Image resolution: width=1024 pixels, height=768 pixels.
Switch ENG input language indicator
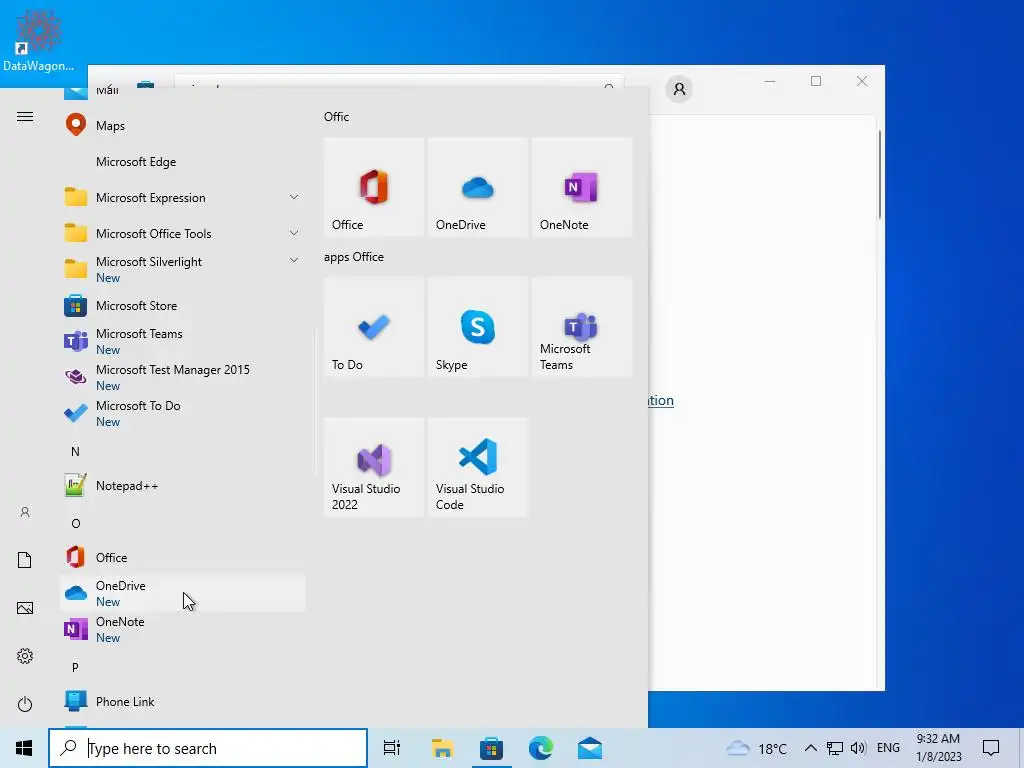pos(888,748)
